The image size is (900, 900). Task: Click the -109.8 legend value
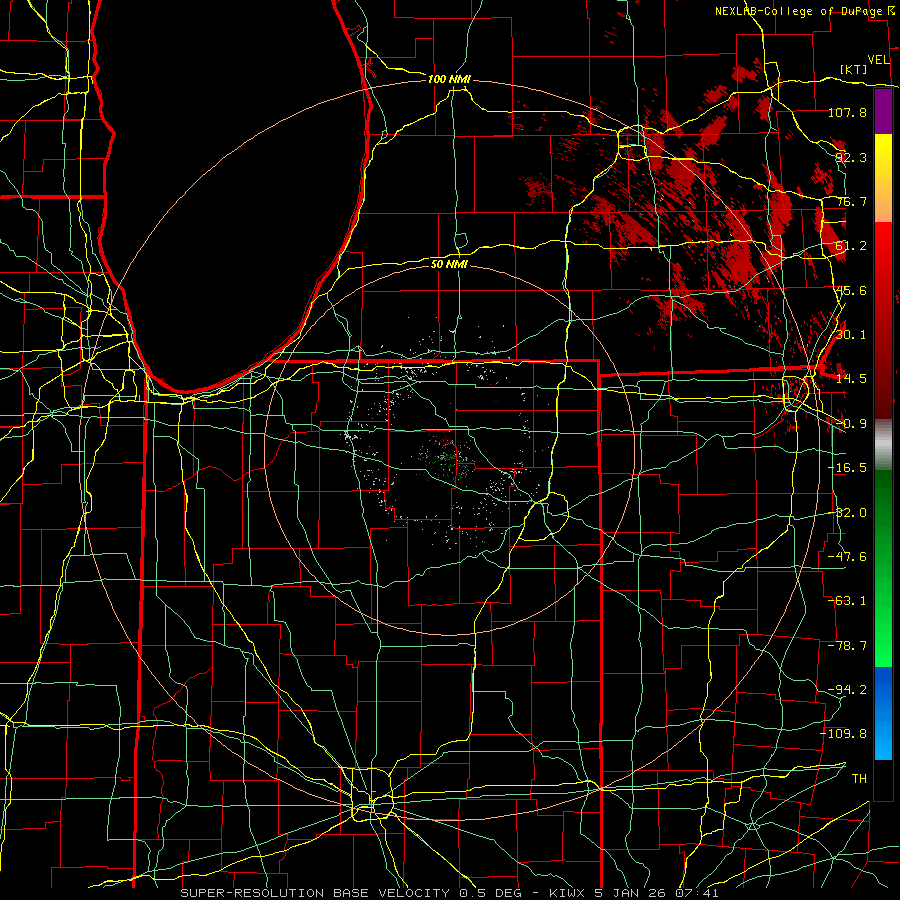[x=843, y=734]
